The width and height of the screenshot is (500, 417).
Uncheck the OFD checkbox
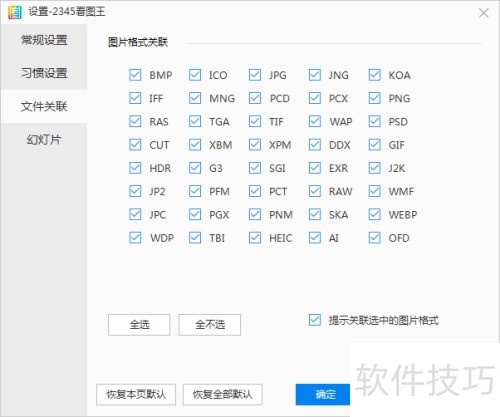[375, 238]
